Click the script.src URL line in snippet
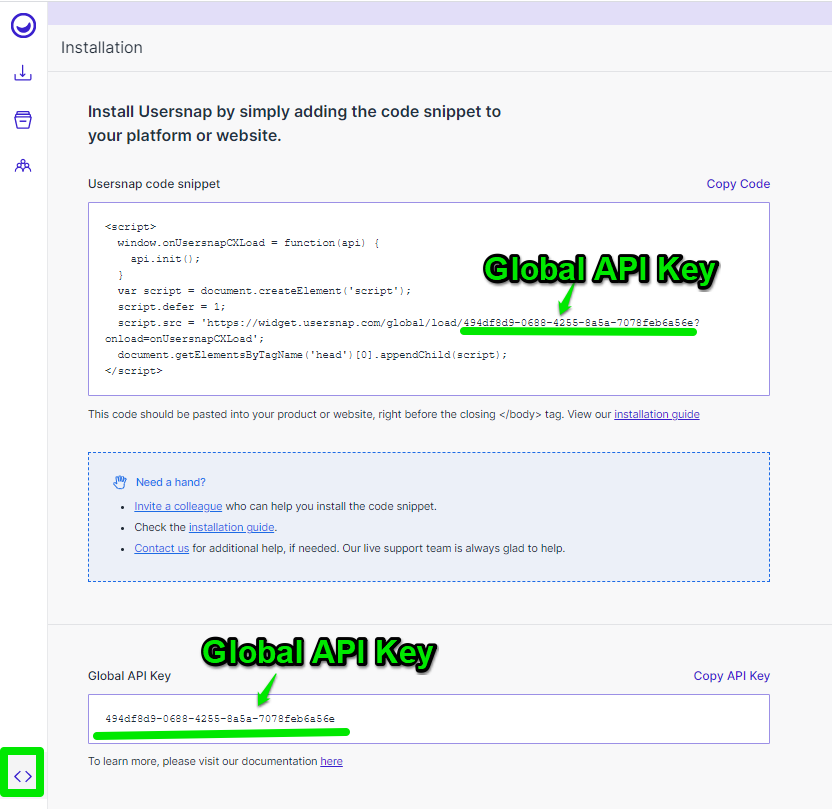The image size is (832, 809). click(x=409, y=323)
